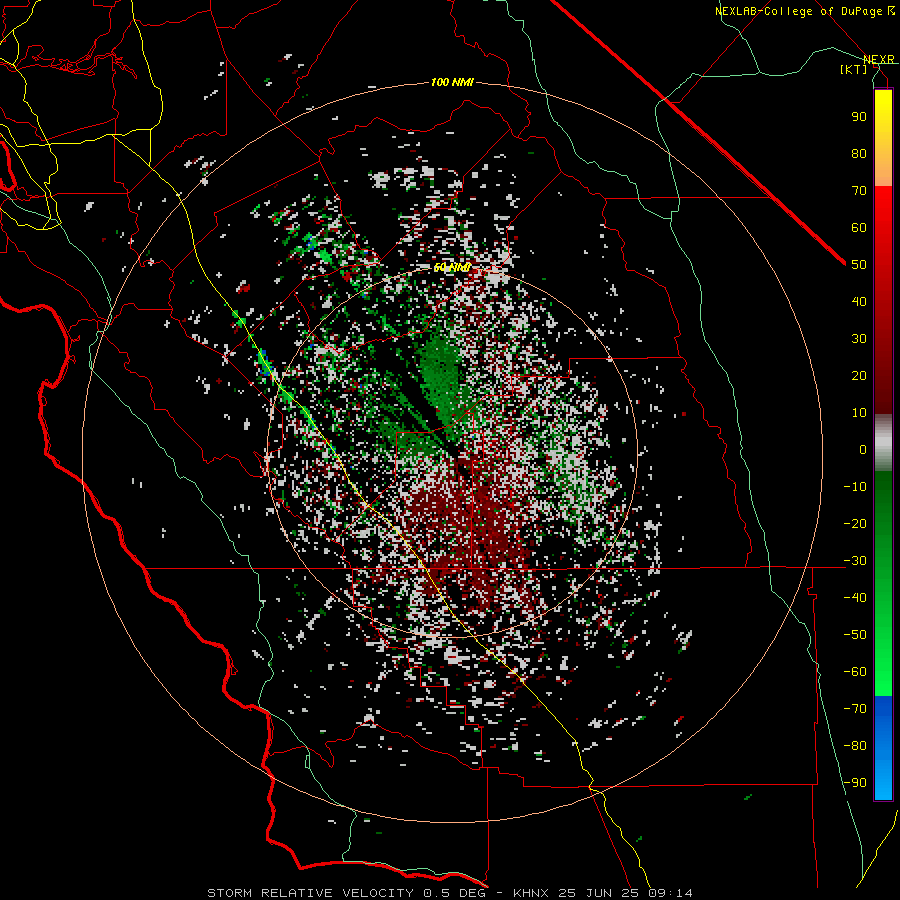Click the -40 scale value
Viewport: 900px width, 900px height.
pyautogui.click(x=855, y=598)
